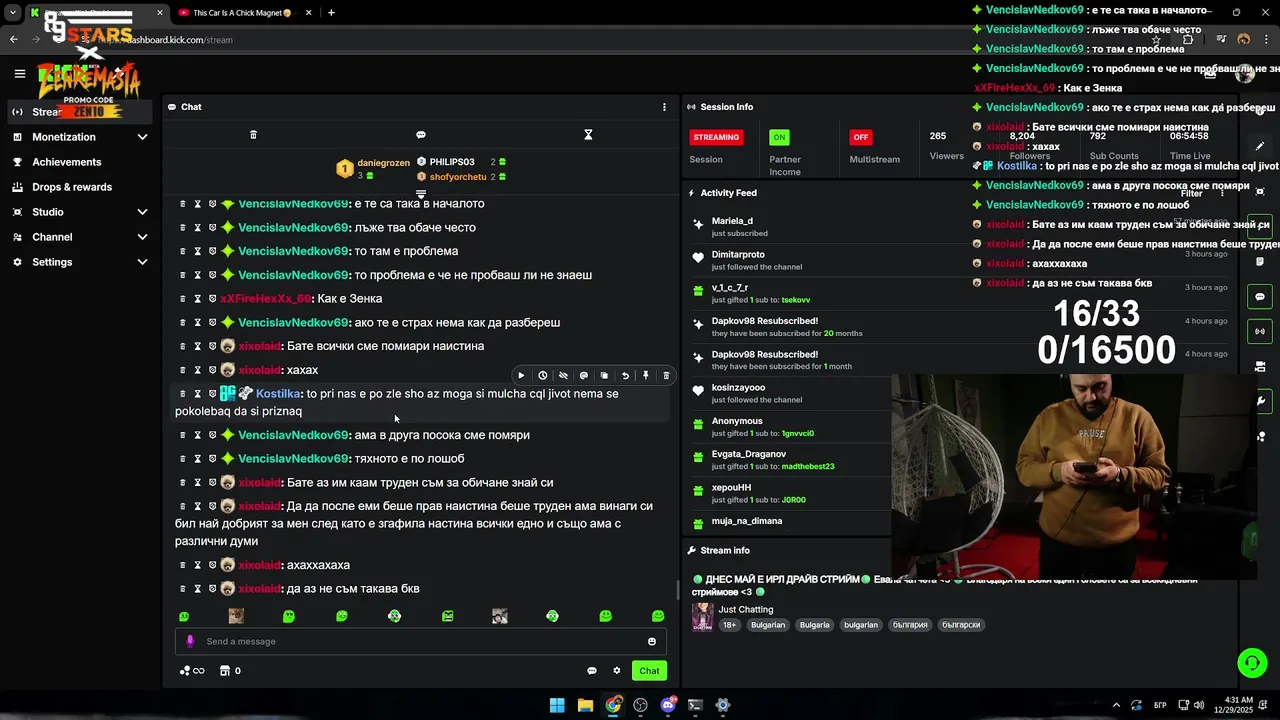Open Activity Feed Filter dropdown
Screen dimensions: 1280x720
coord(1191,193)
